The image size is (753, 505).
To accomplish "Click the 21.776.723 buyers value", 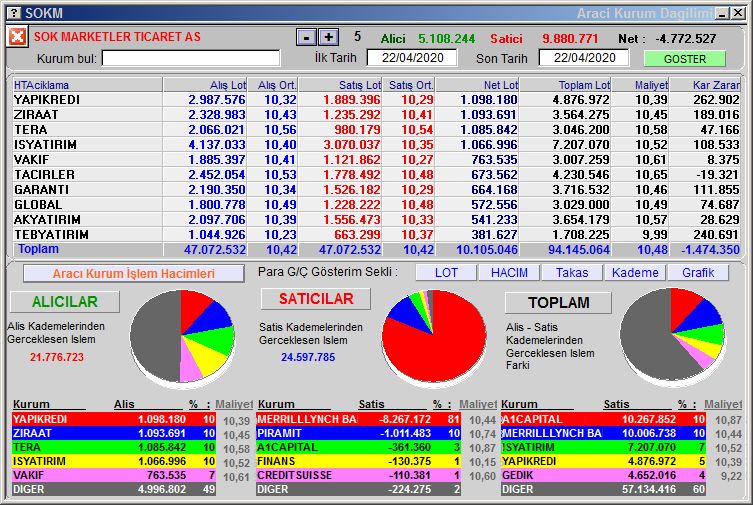I will (x=57, y=357).
